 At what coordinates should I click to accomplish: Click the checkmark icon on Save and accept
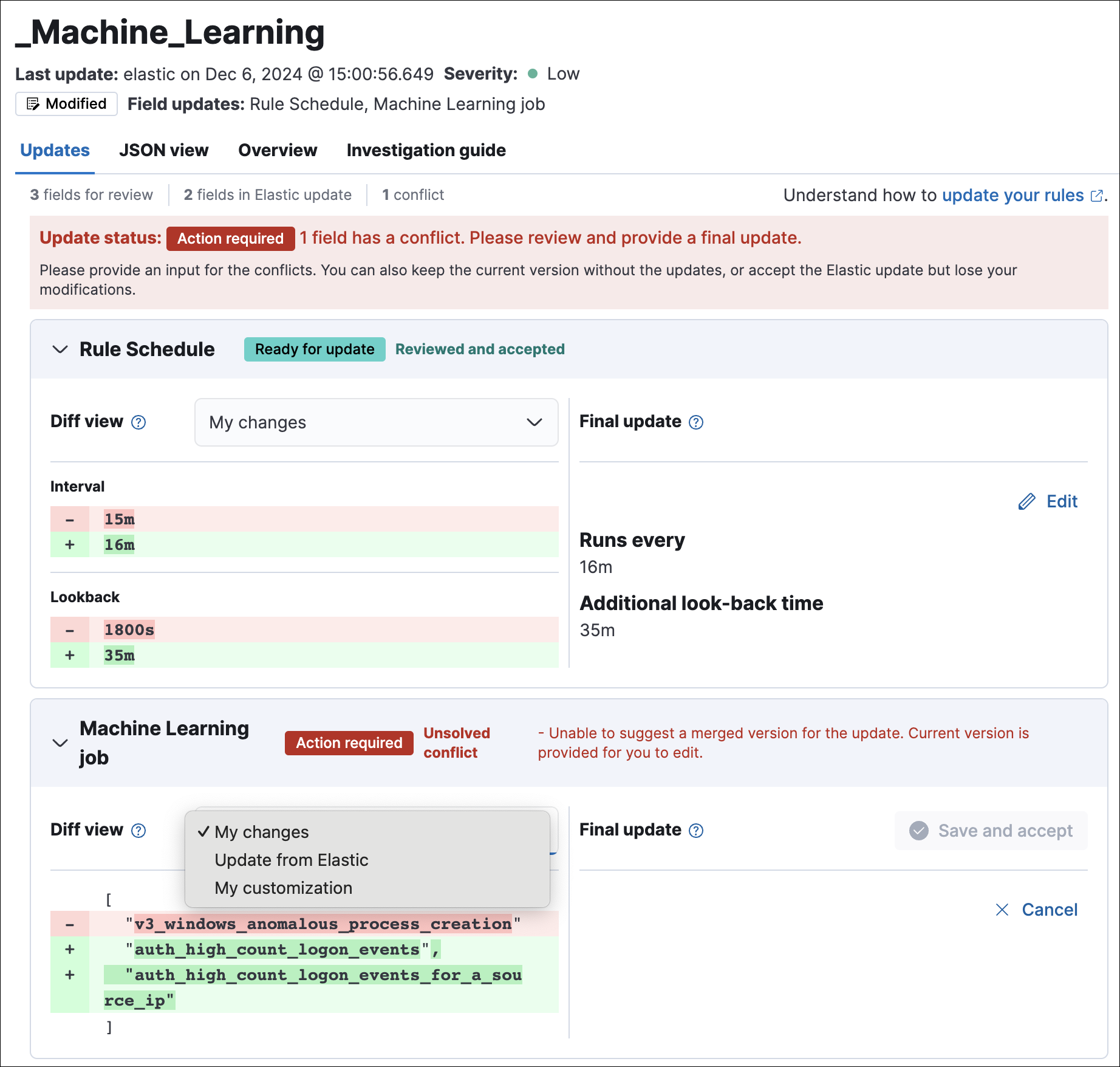pyautogui.click(x=919, y=831)
